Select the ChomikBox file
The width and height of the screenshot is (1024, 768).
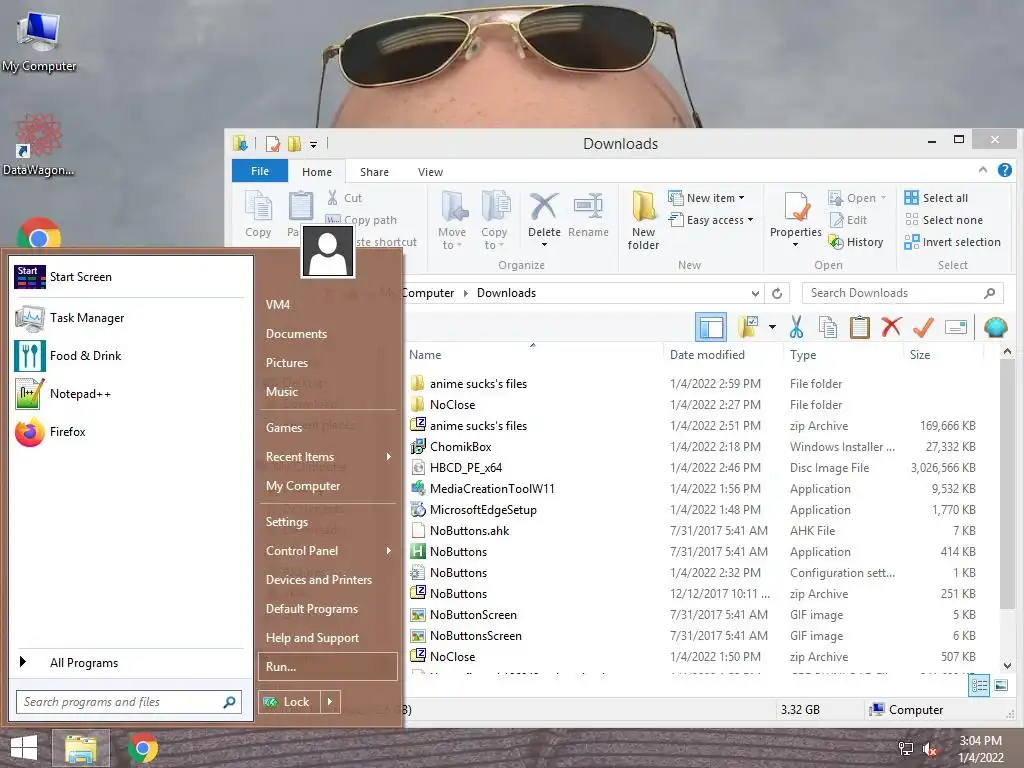point(460,447)
